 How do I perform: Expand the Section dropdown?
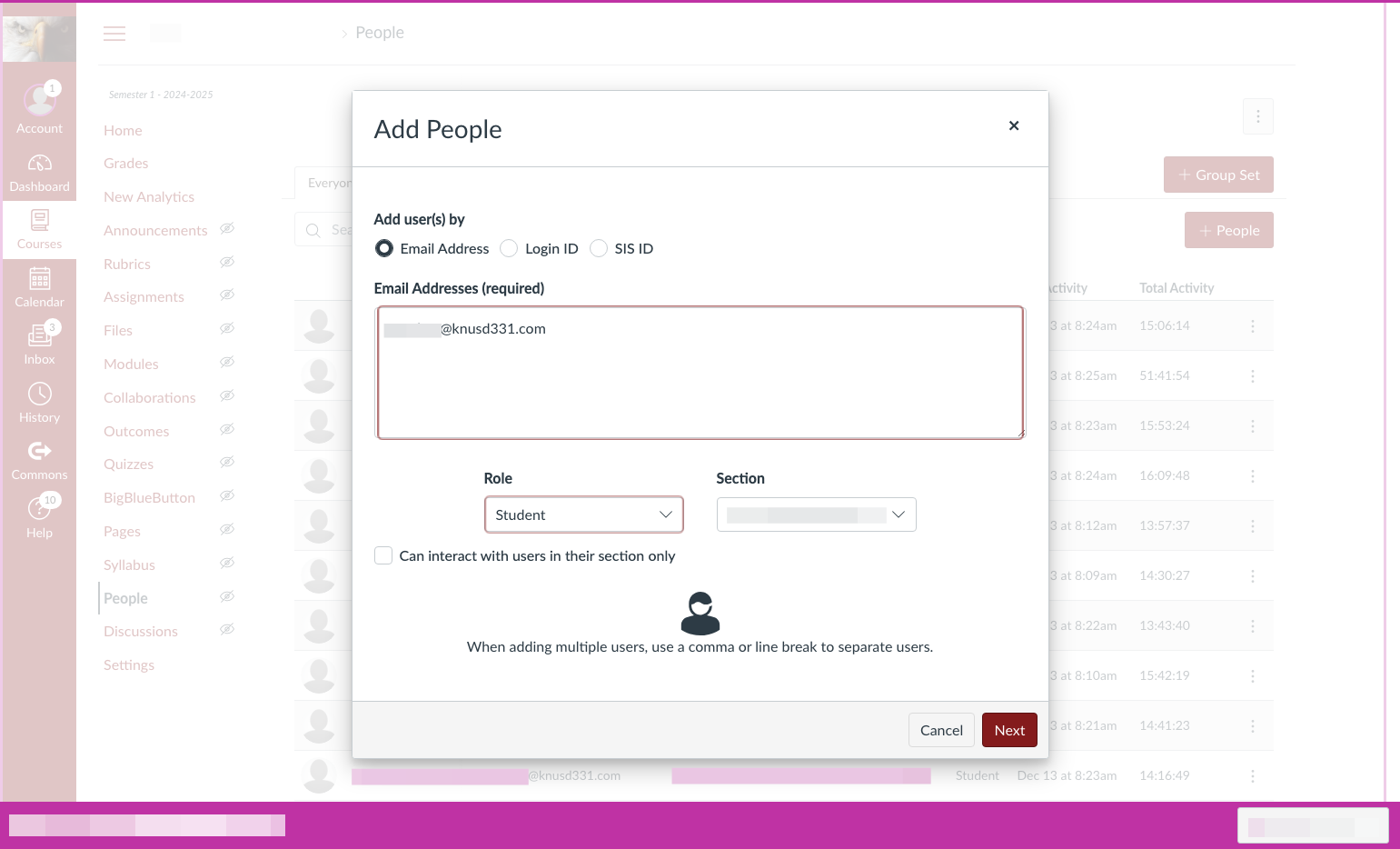[816, 514]
